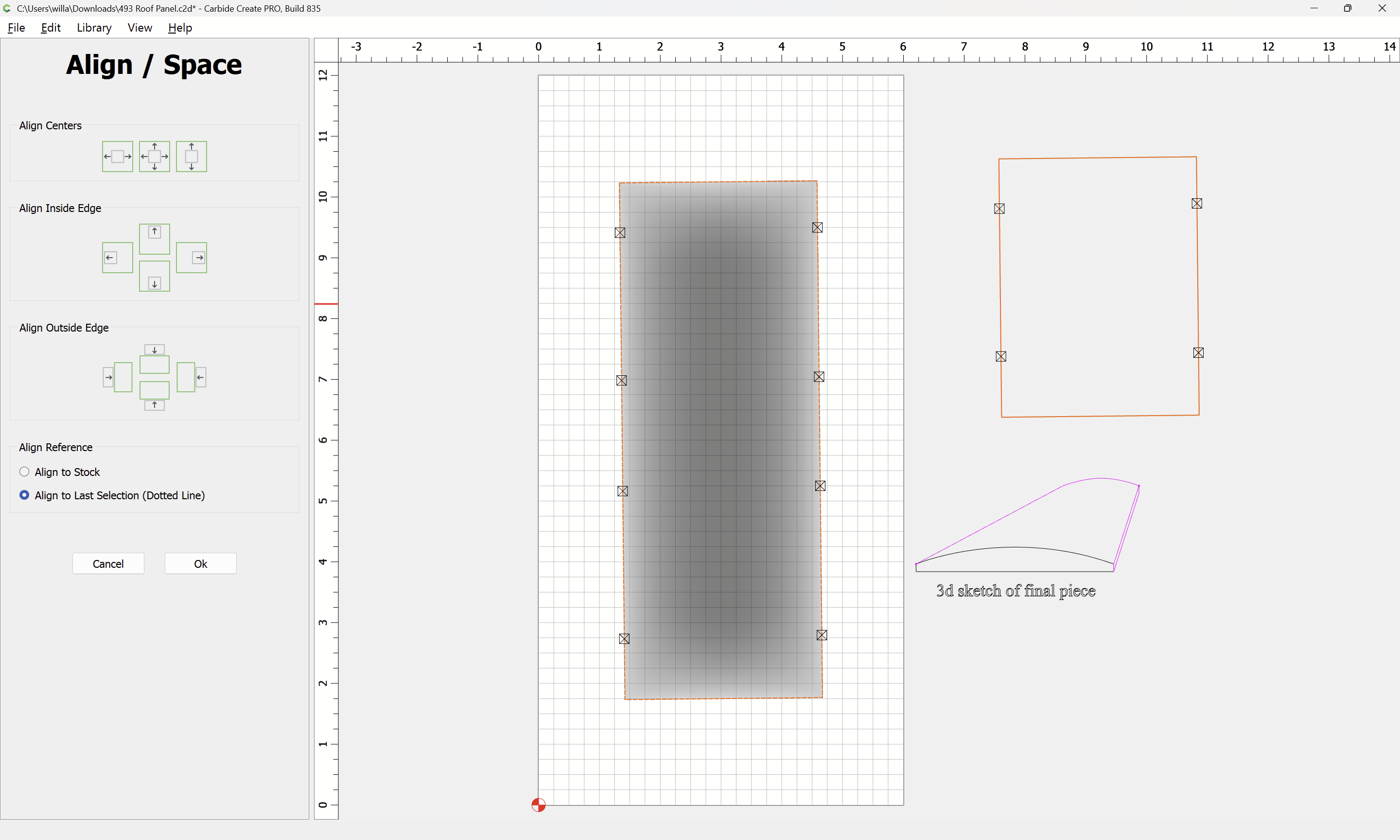
Task: Align inside edge to bottom
Action: coord(155,276)
